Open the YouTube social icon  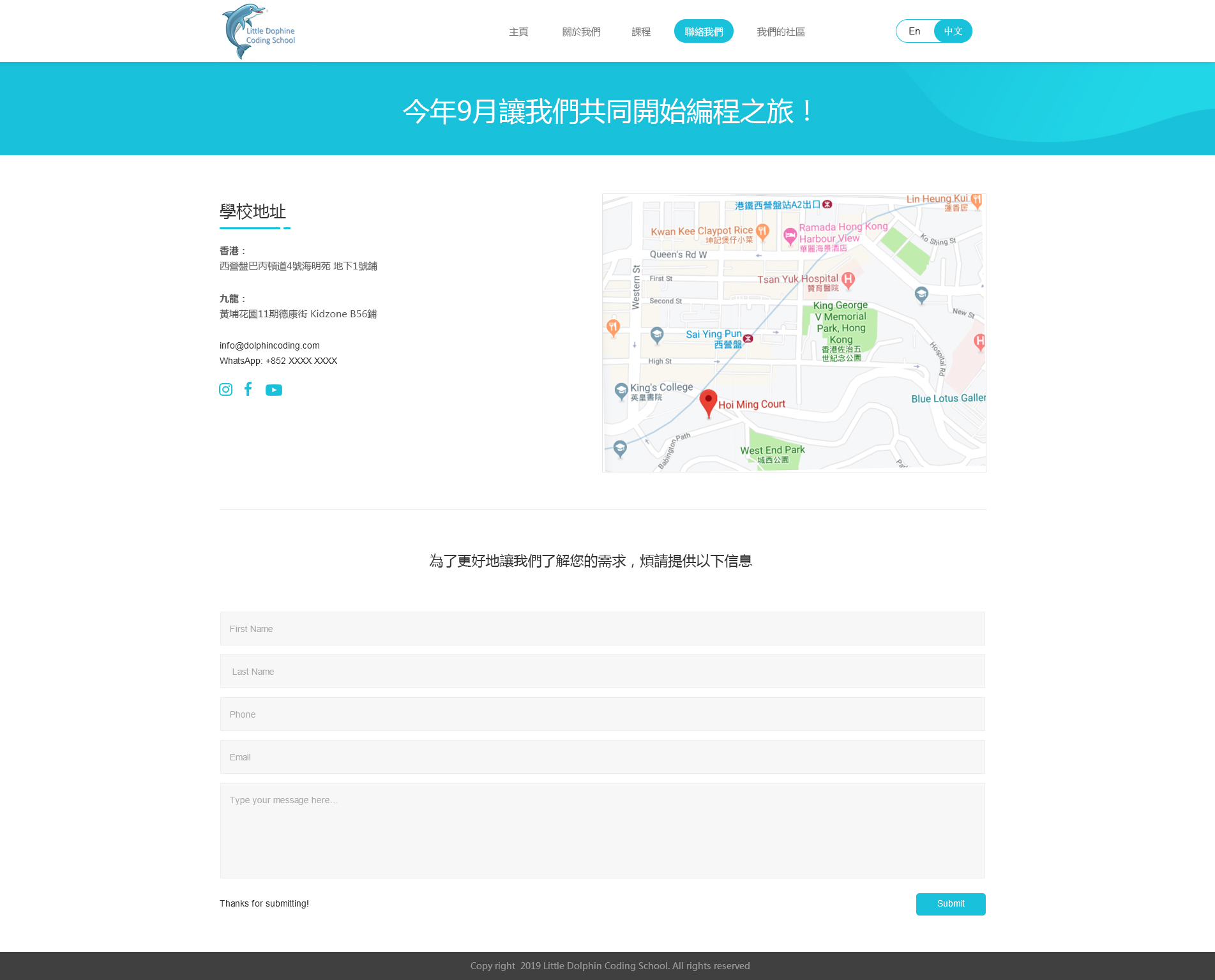tap(274, 390)
